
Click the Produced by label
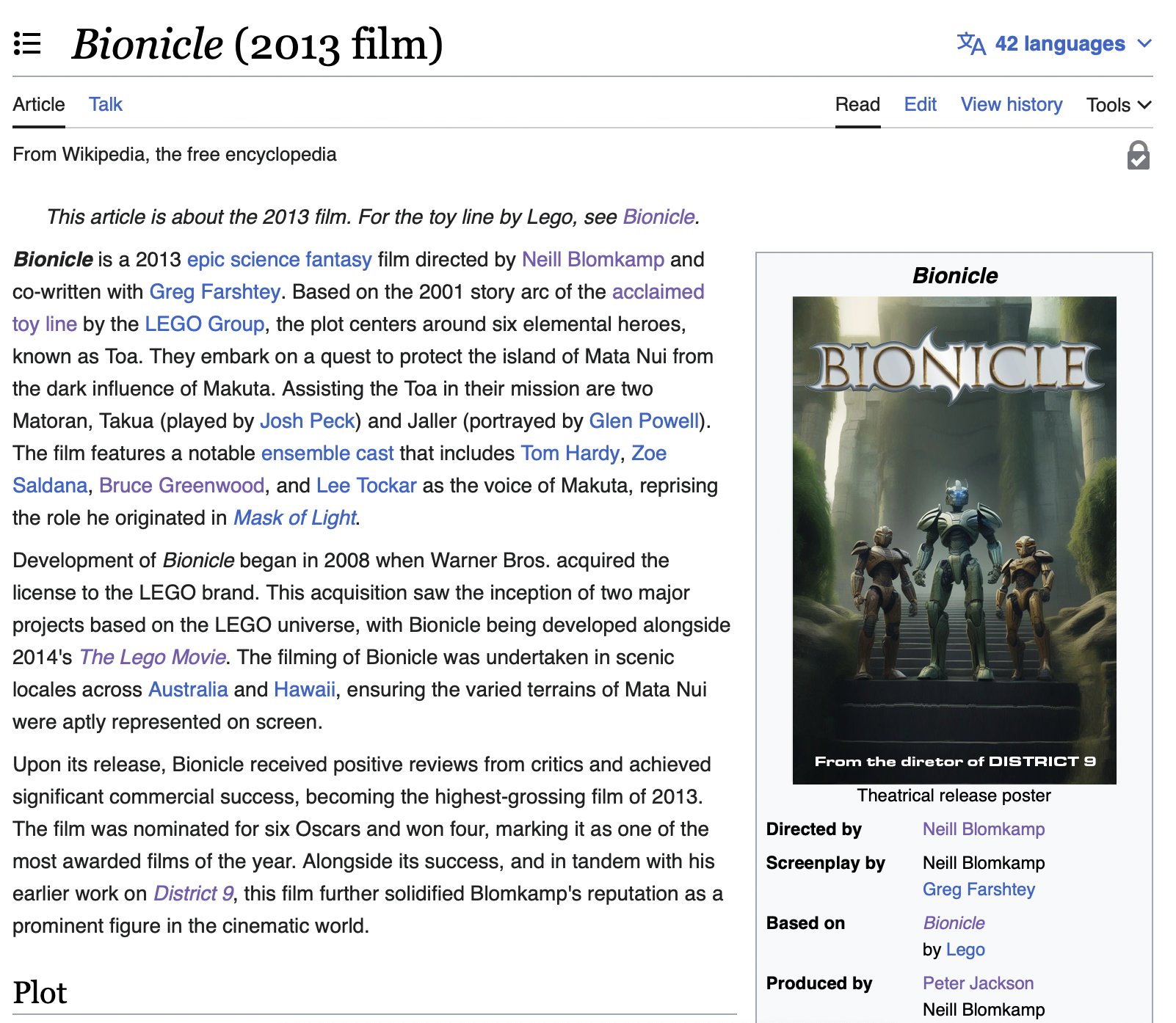click(x=819, y=983)
